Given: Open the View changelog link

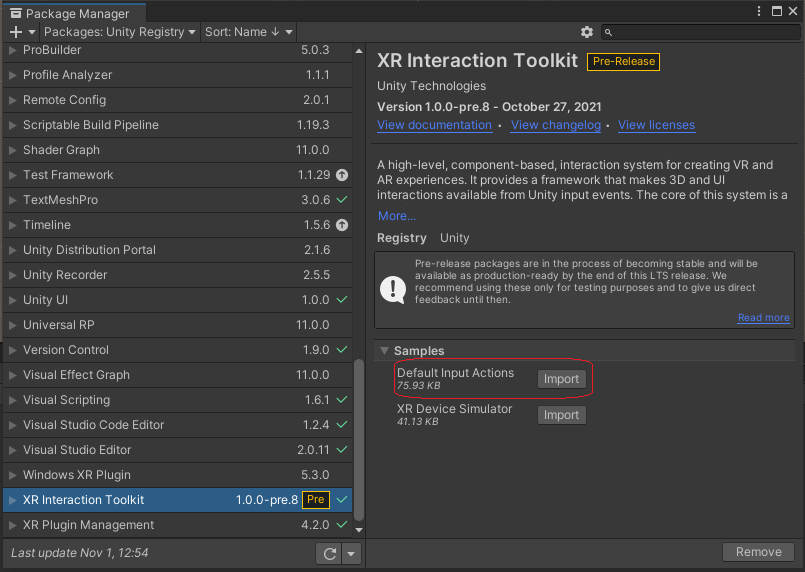Looking at the screenshot, I should click(555, 125).
